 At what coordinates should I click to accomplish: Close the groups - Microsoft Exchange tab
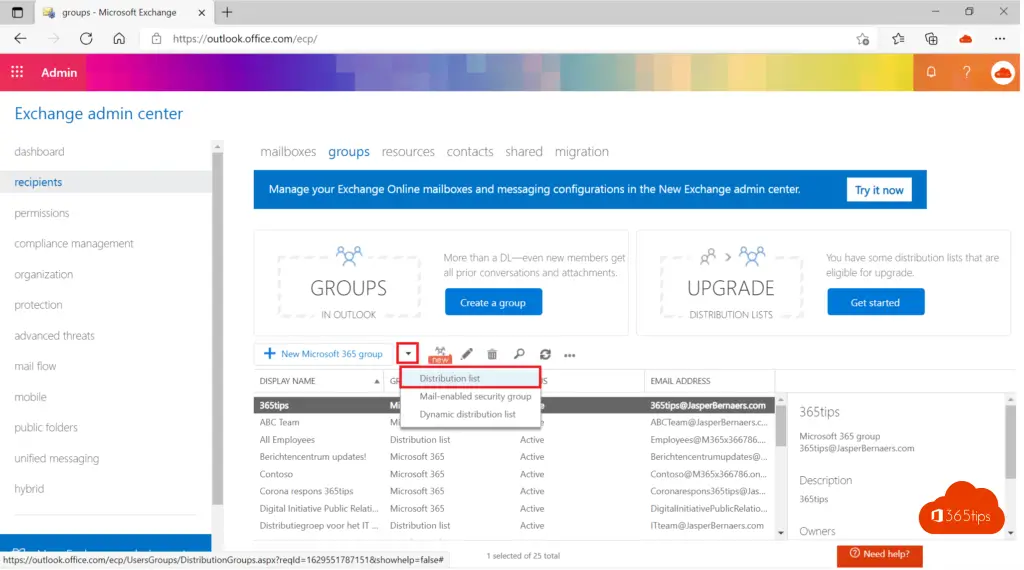(x=202, y=12)
